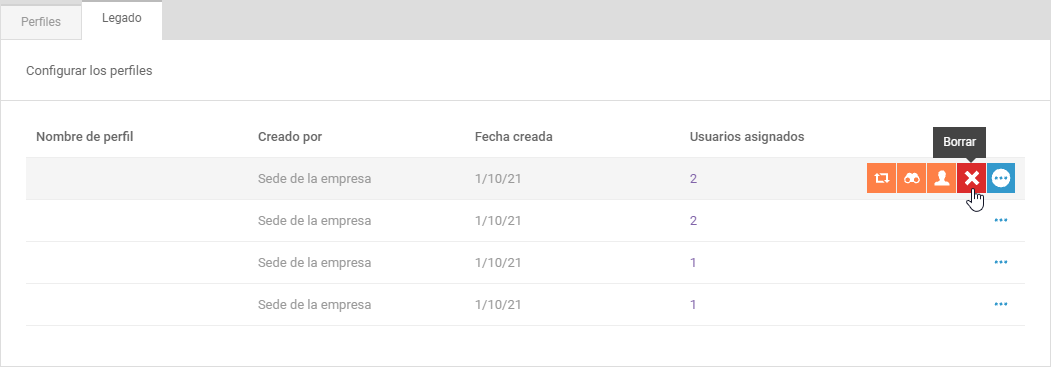Click the 1/10/21 date in first row

(x=497, y=179)
